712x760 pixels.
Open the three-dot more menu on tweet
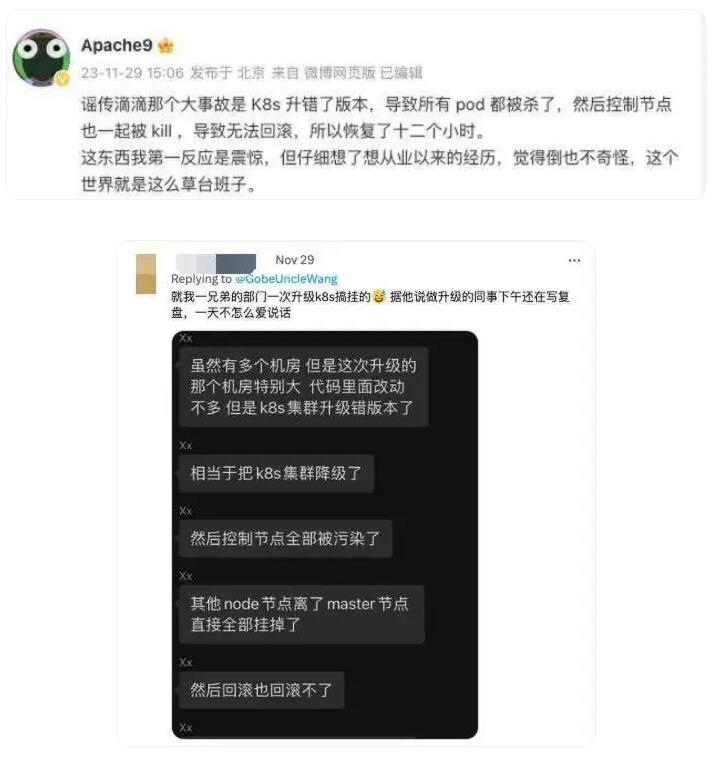[x=574, y=261]
